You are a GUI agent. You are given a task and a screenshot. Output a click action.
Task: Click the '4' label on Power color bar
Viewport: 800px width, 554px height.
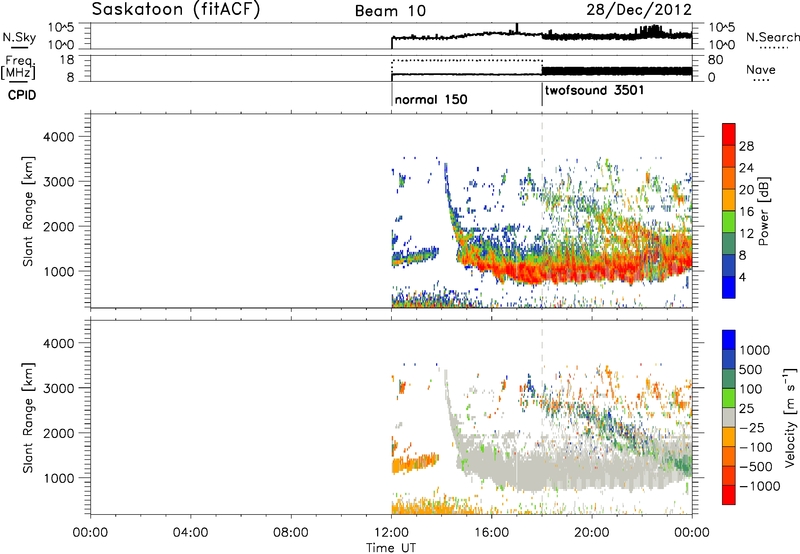(x=742, y=277)
